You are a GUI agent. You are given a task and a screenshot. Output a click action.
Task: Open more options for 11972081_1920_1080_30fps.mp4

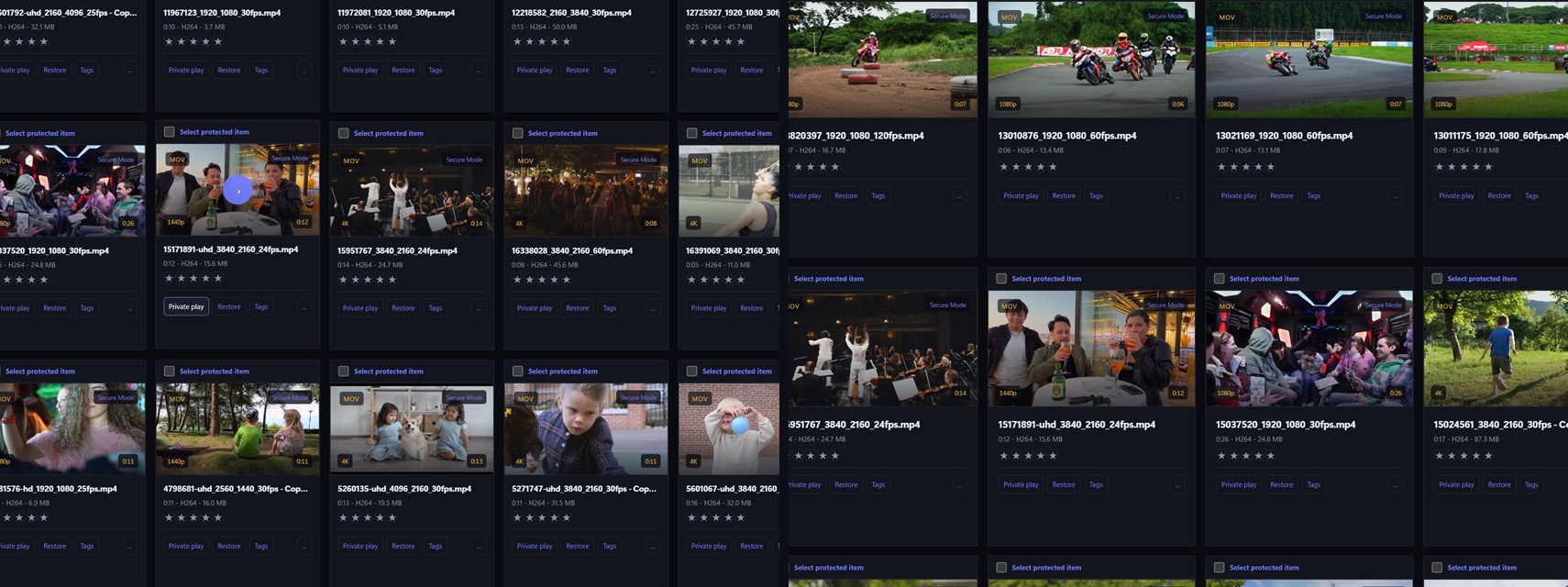(479, 70)
